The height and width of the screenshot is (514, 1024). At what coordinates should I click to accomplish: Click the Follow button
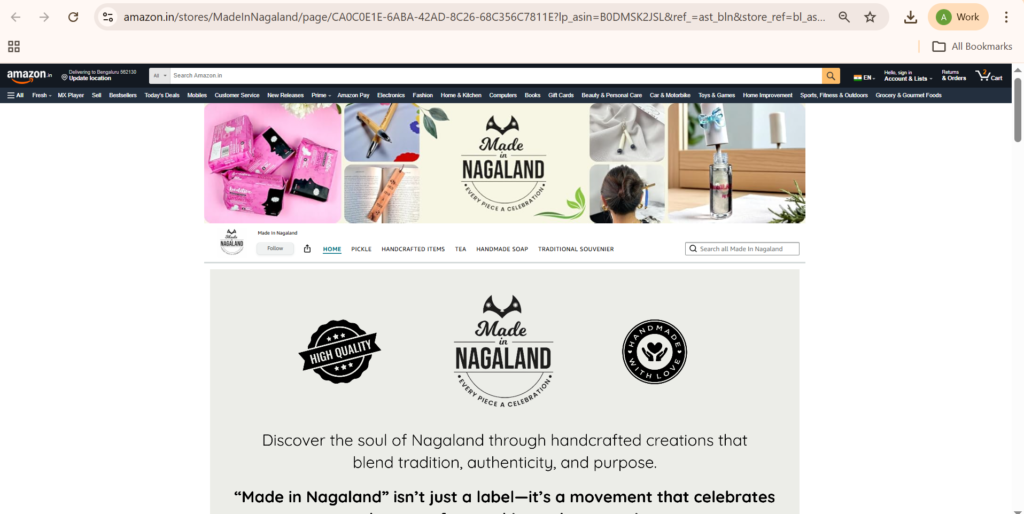(x=275, y=249)
